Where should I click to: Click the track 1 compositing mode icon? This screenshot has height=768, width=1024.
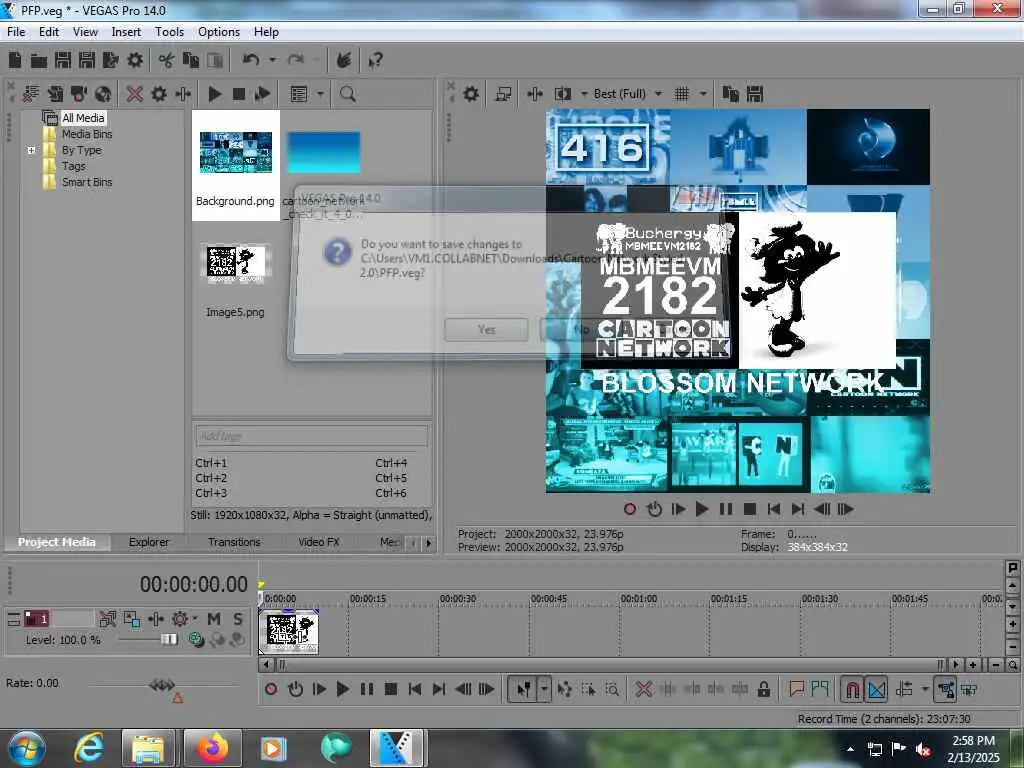pos(195,639)
